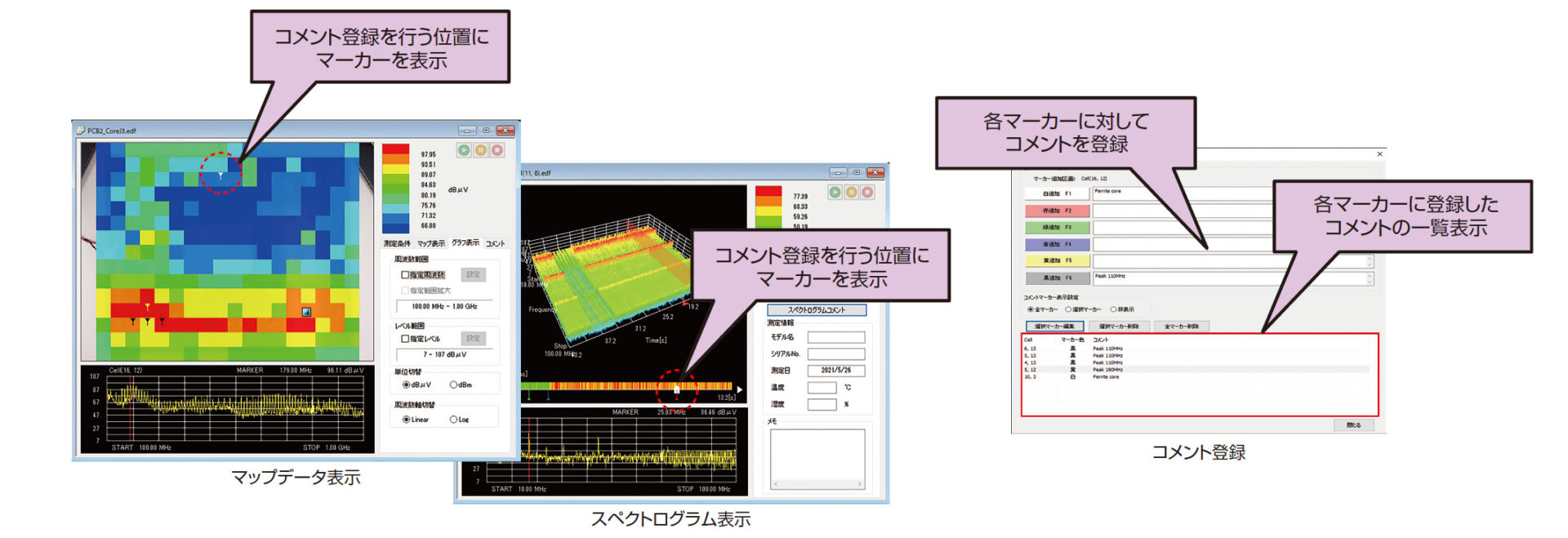Select the green marker below the spectrogram time bar
The height and width of the screenshot is (538, 1568).
(x=529, y=396)
